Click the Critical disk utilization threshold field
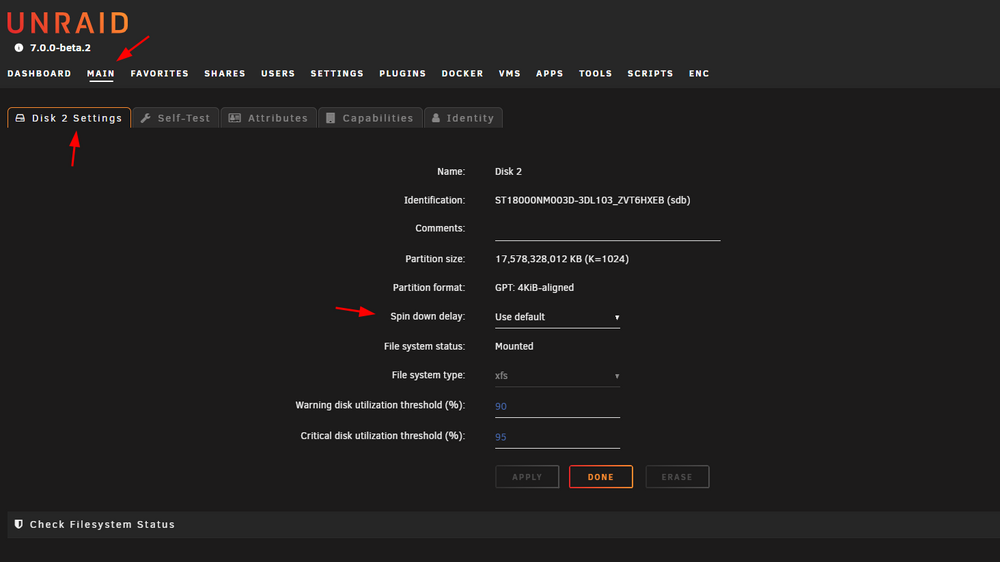 pos(557,437)
